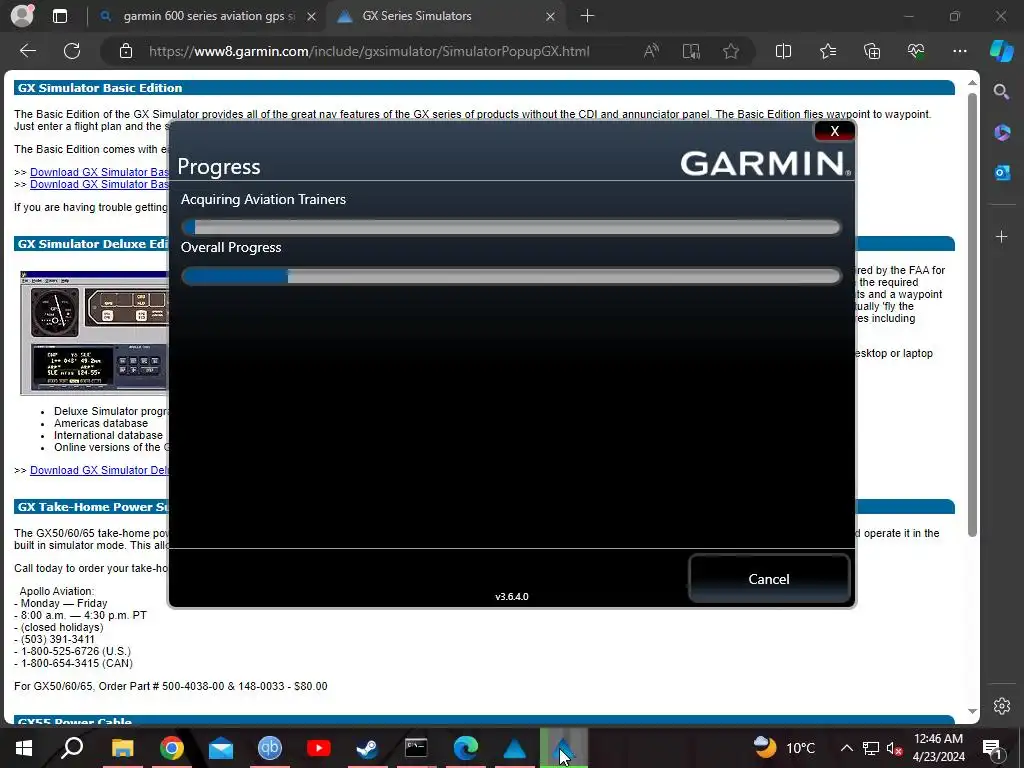
Task: Open the Windows Start menu
Action: (x=24, y=748)
